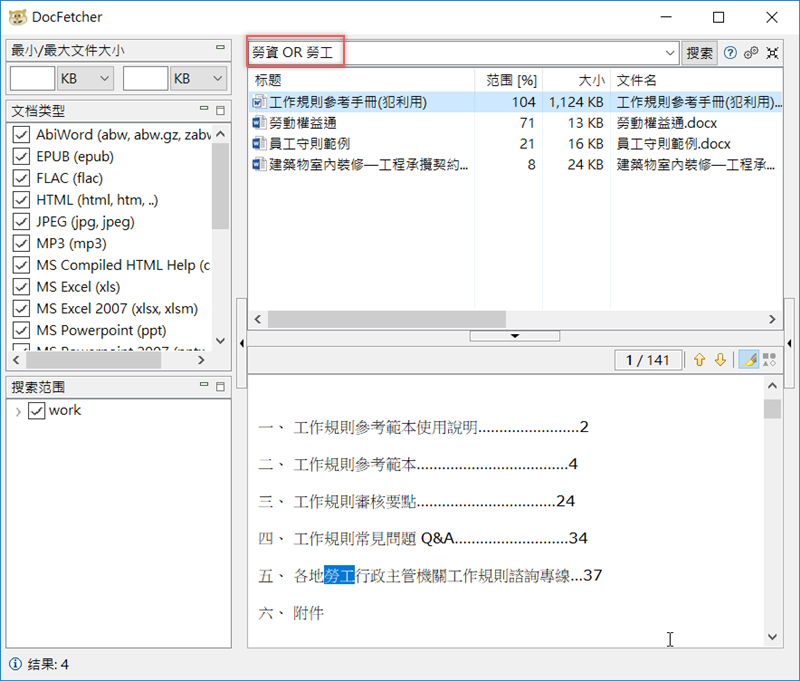Click the results table horizontal scrollbar thumb
800x681 pixels.
387,319
